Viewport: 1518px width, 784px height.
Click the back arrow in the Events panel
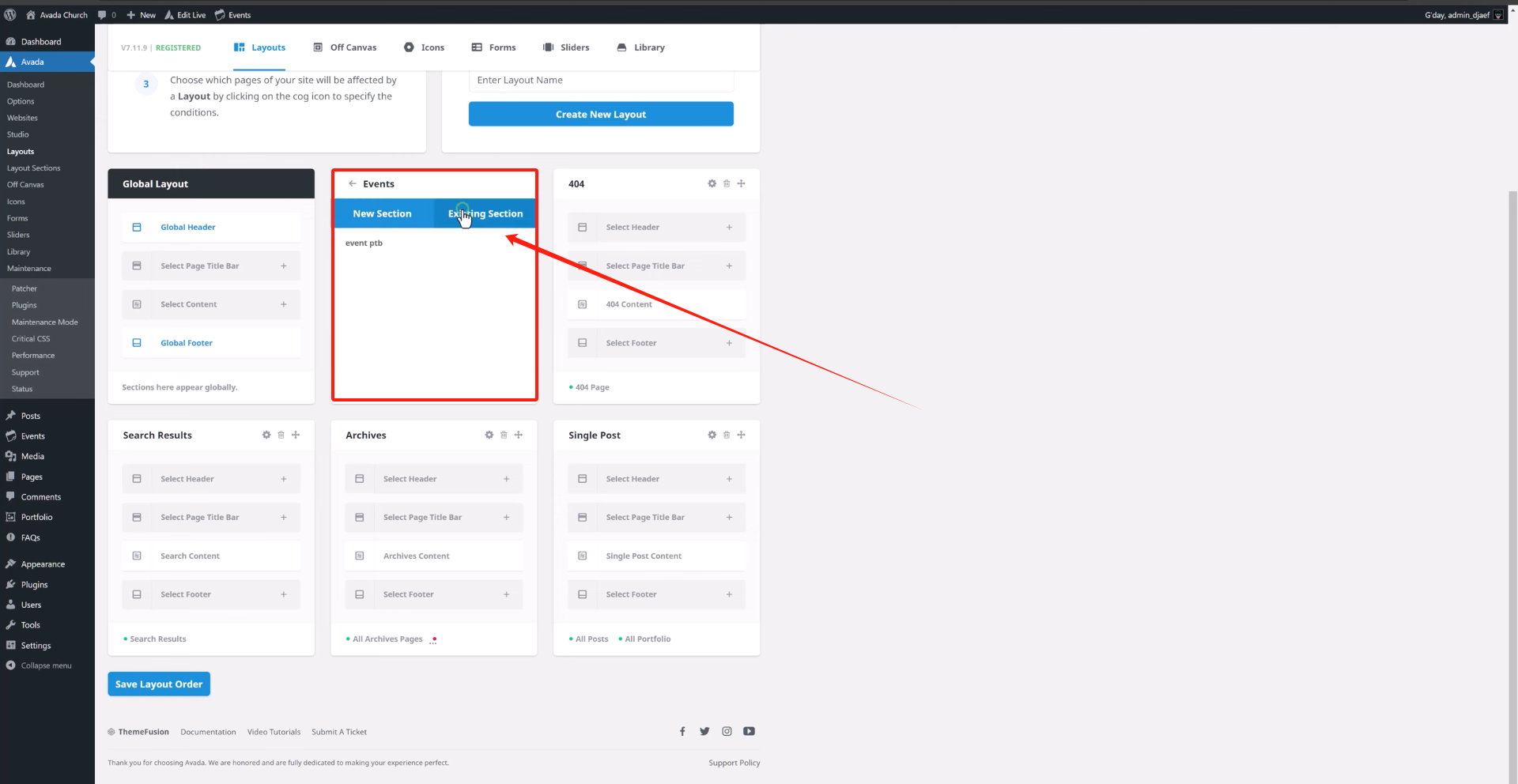click(x=353, y=183)
